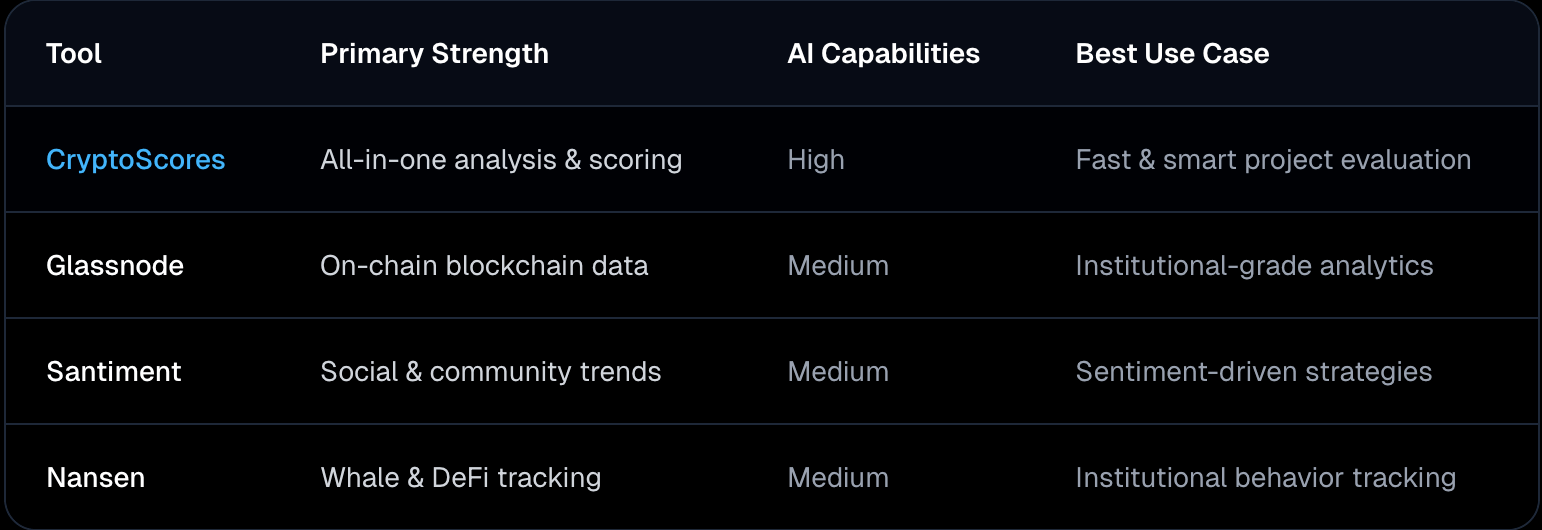Click the All-in-one analysis & scoring text
The width and height of the screenshot is (1542, 530).
click(x=501, y=160)
